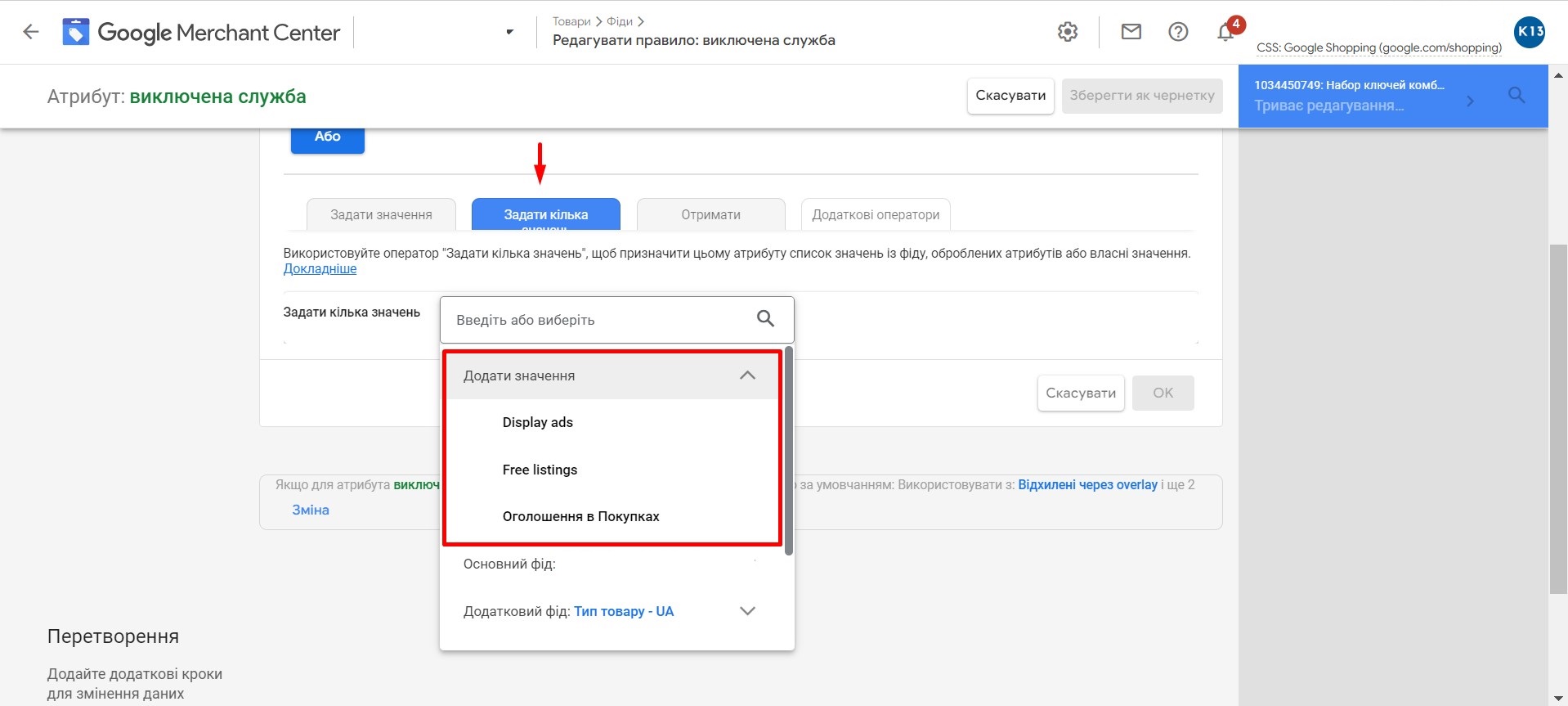Image resolution: width=1568 pixels, height=706 pixels.
Task: Open the mail envelope icon
Action: pos(1131,32)
